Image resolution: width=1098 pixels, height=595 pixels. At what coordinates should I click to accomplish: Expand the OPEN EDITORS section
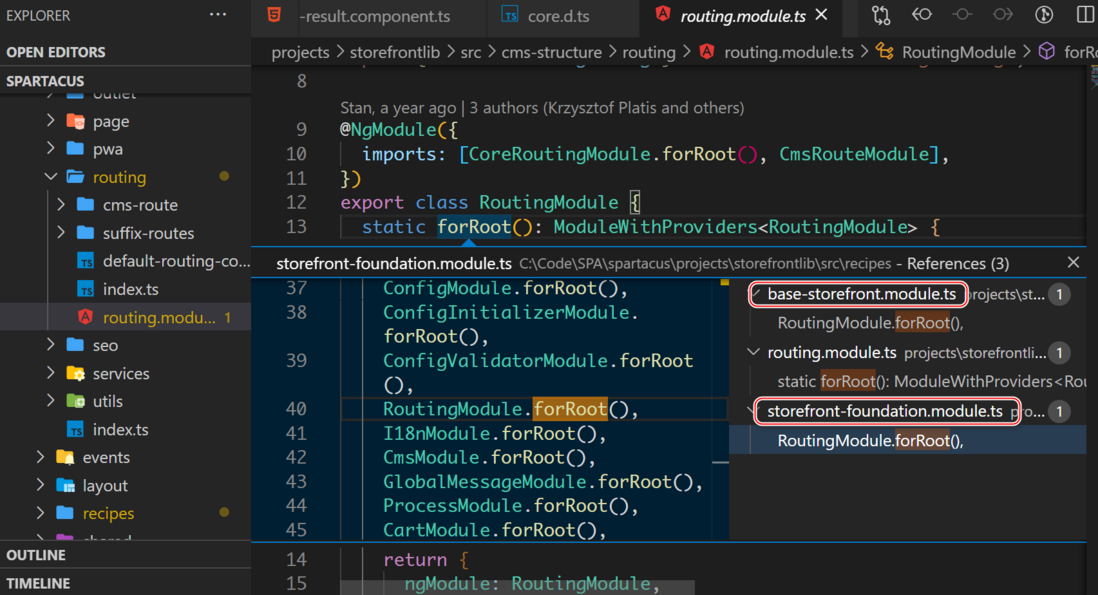point(125,52)
